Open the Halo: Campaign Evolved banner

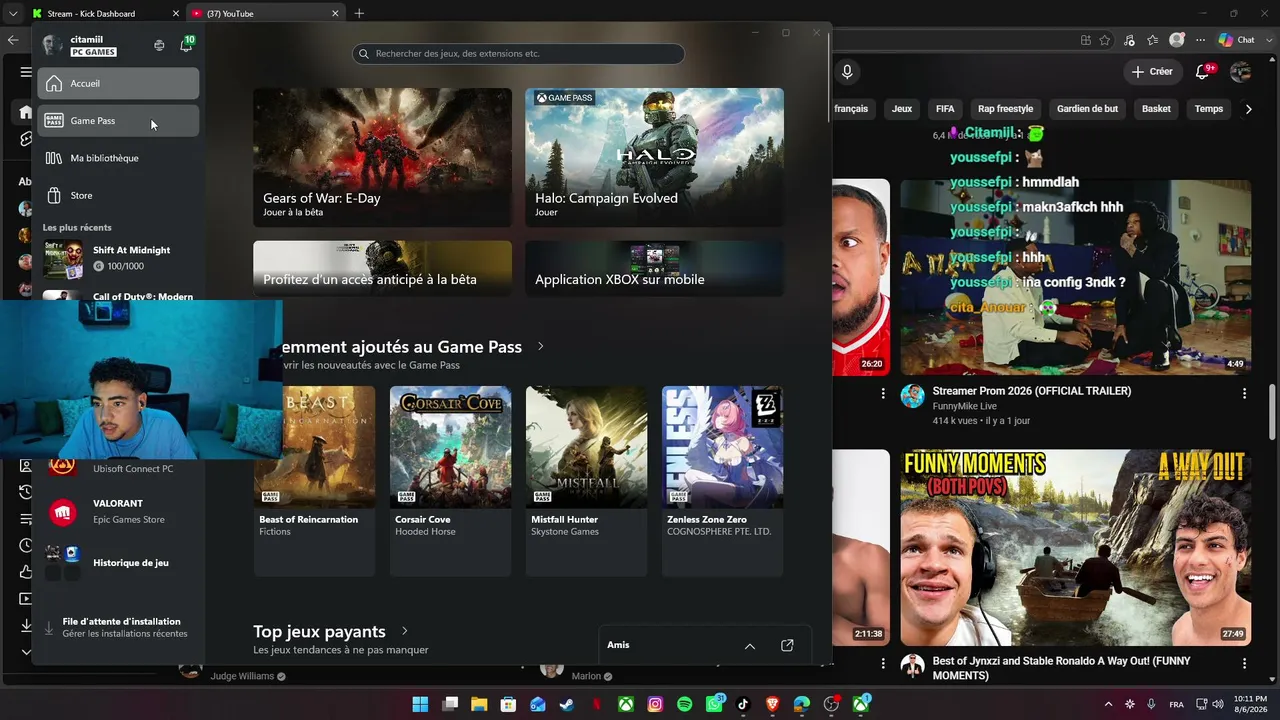click(x=654, y=157)
